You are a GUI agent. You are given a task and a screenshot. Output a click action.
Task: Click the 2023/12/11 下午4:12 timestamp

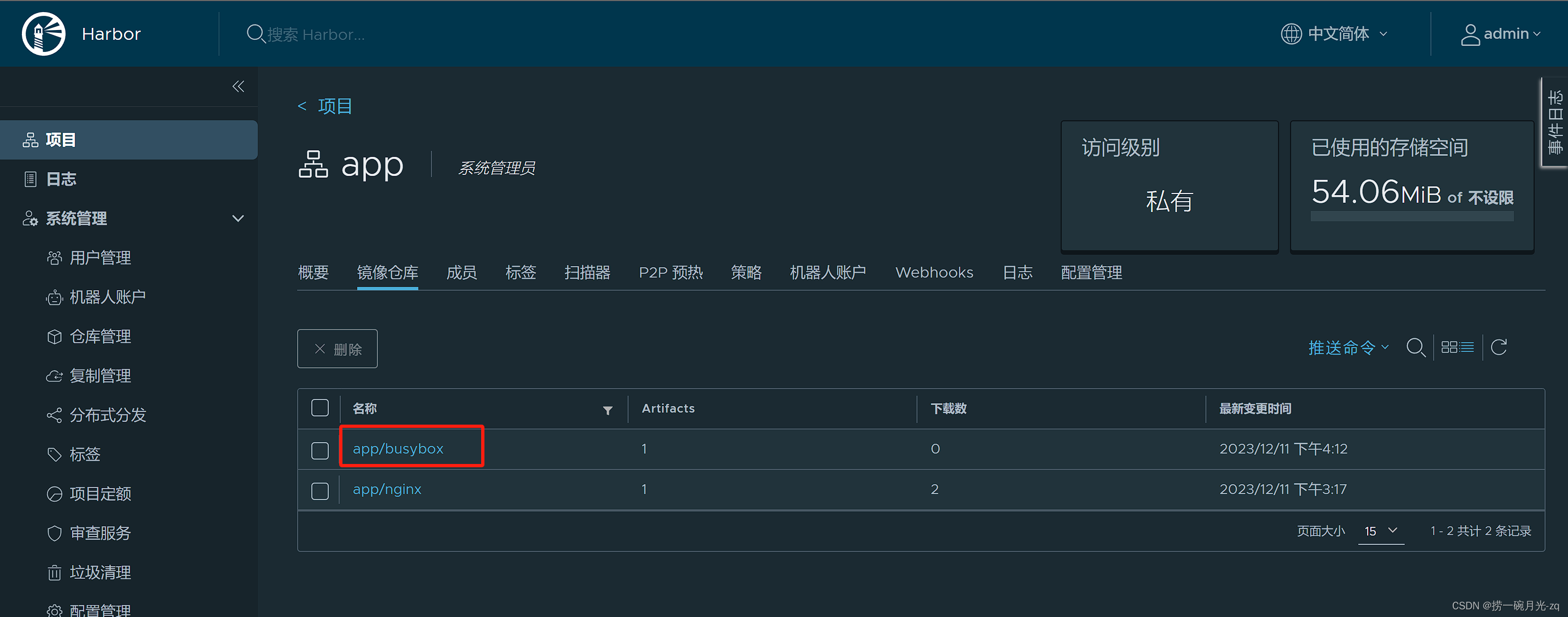(1283, 449)
